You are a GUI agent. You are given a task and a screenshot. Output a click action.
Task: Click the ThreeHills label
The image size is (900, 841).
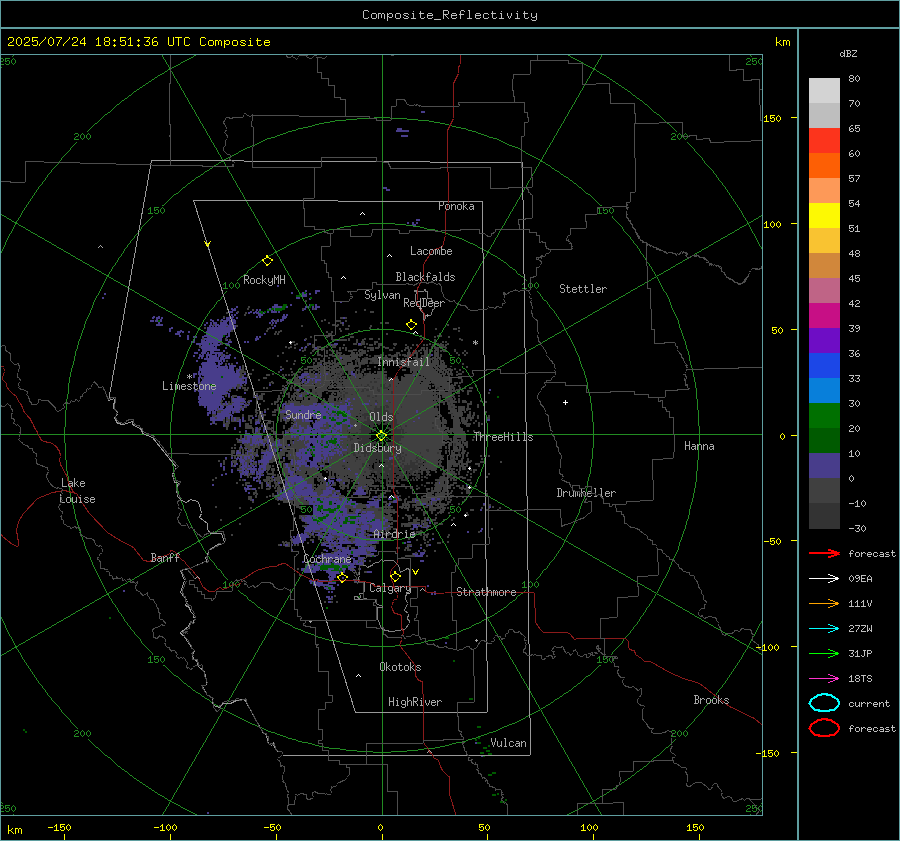(503, 437)
